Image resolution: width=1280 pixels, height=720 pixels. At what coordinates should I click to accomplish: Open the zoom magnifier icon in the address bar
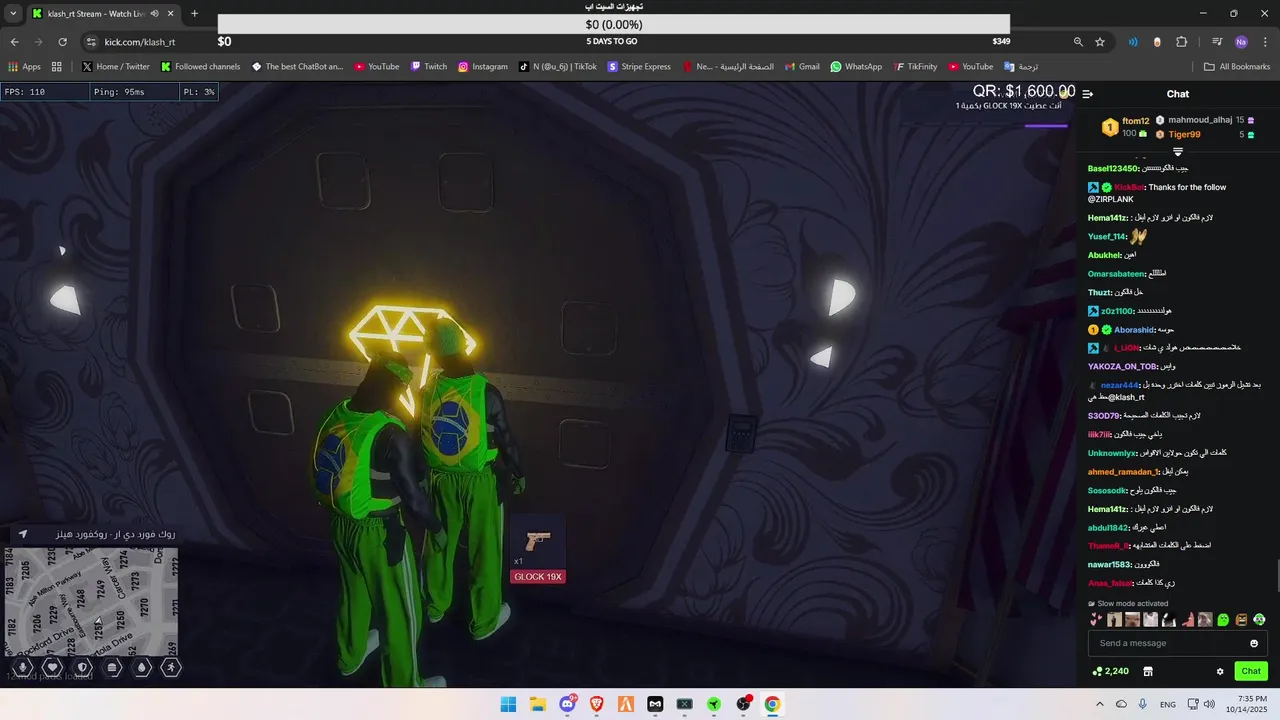pos(1078,42)
